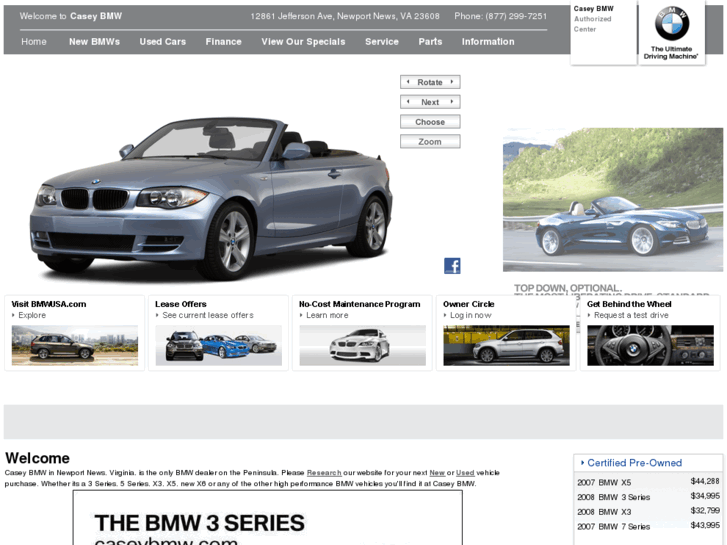Open Service menu item
This screenshot has width=727, height=545.
382,42
